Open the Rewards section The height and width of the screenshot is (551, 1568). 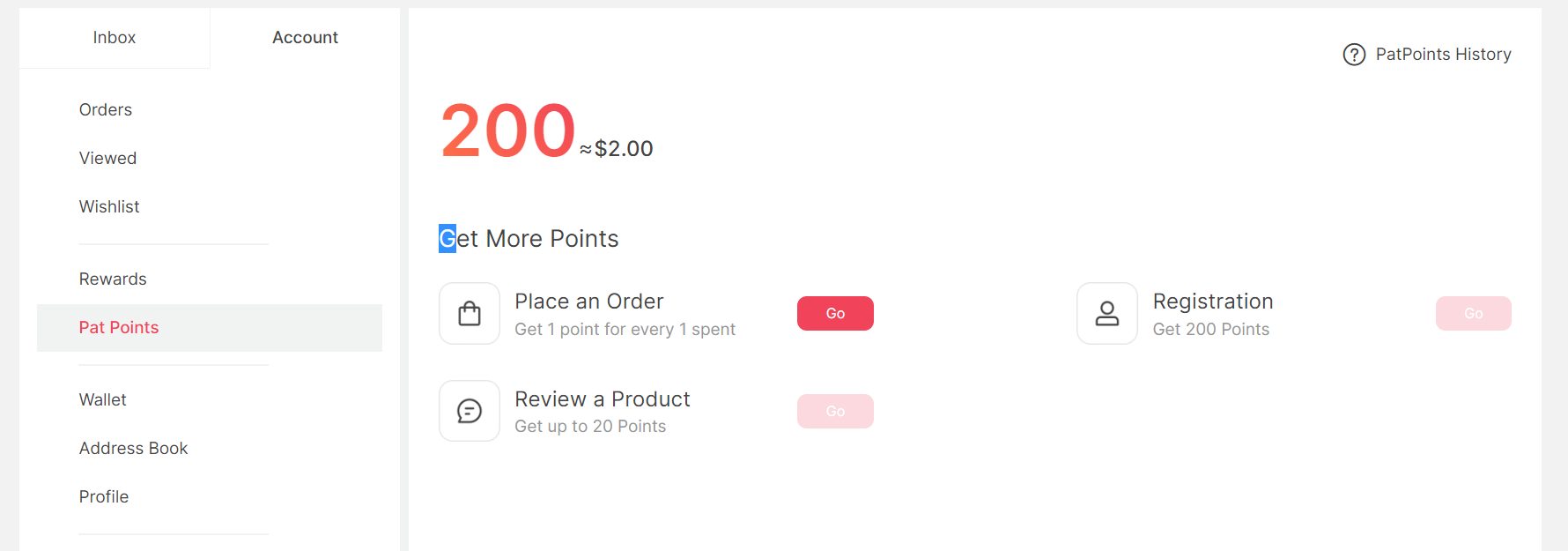point(113,279)
